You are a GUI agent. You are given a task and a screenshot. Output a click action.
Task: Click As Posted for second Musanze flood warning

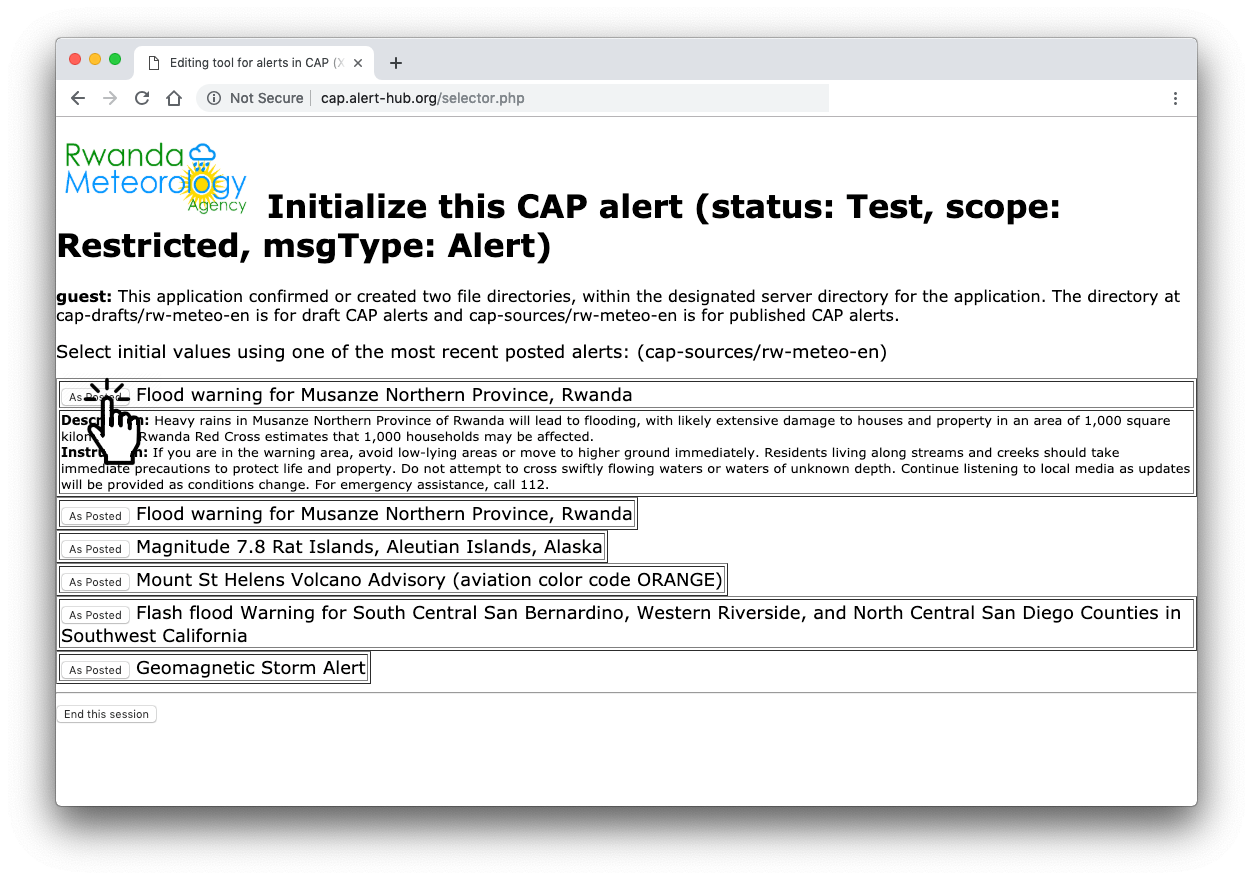[95, 516]
